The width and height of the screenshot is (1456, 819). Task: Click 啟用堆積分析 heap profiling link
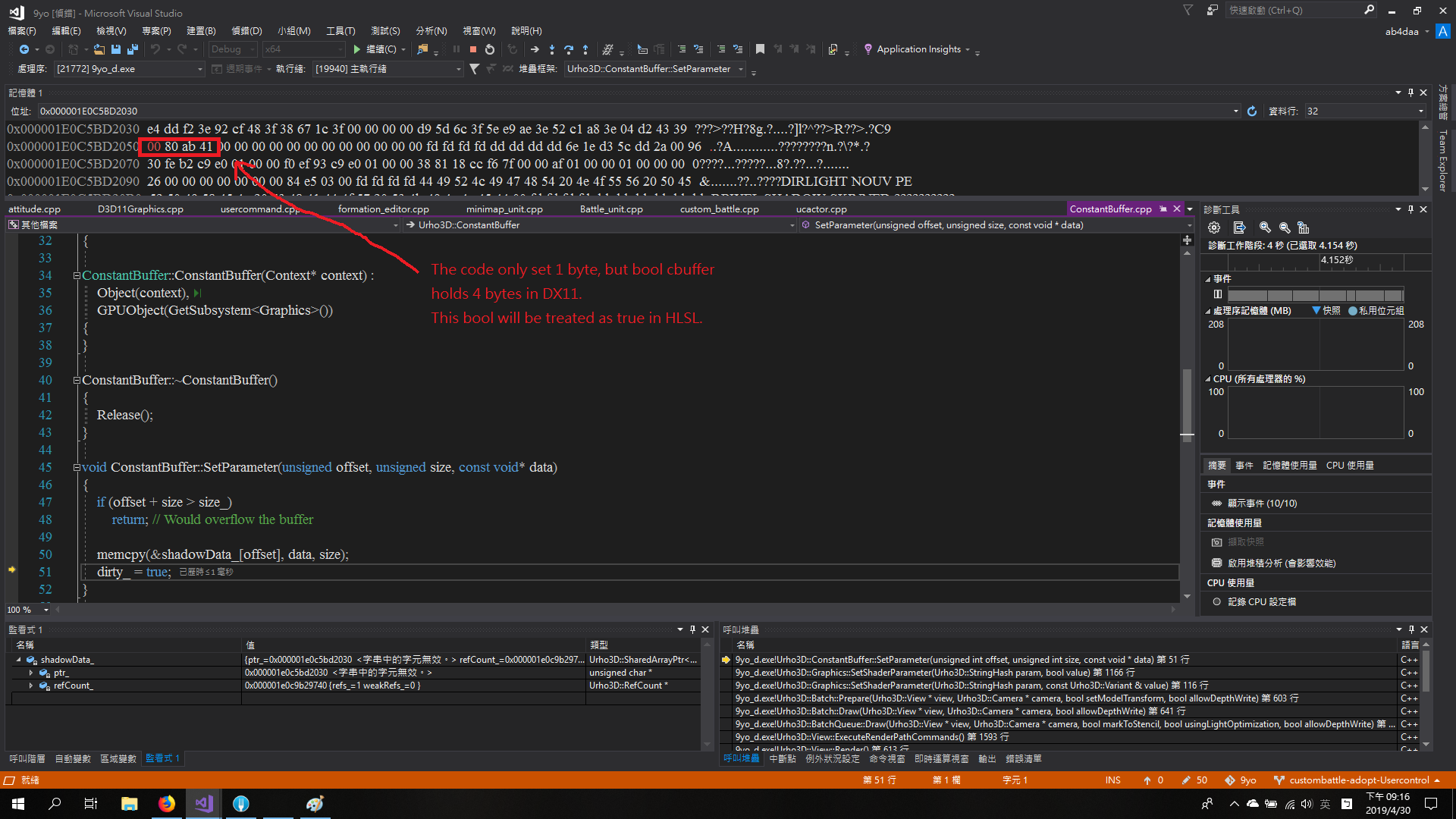tap(1282, 563)
